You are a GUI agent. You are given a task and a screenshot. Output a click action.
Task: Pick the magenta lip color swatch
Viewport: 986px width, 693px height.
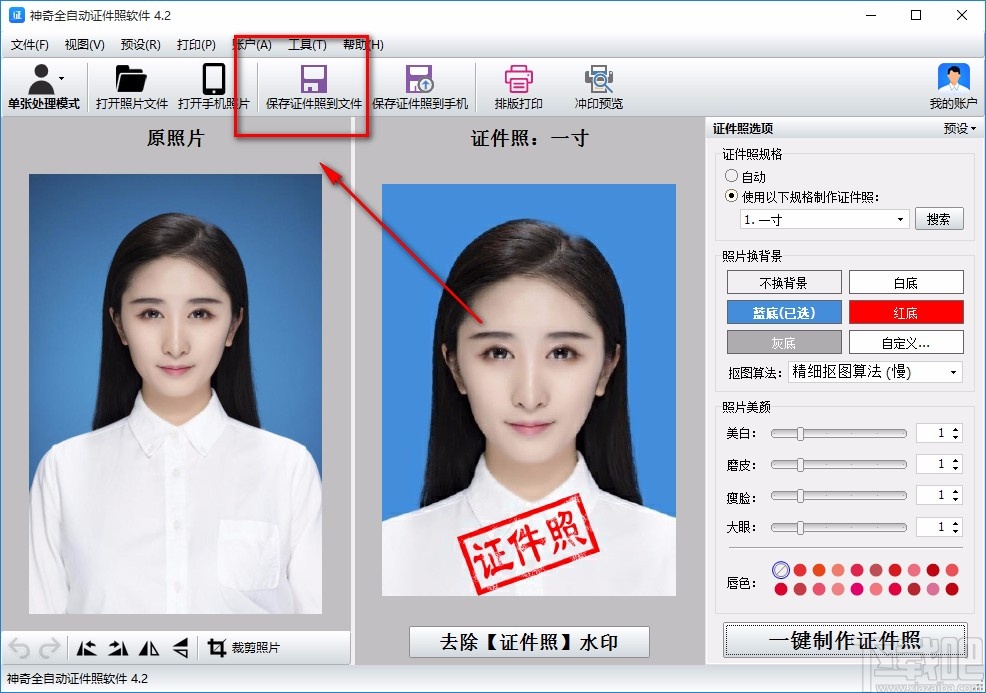856,589
